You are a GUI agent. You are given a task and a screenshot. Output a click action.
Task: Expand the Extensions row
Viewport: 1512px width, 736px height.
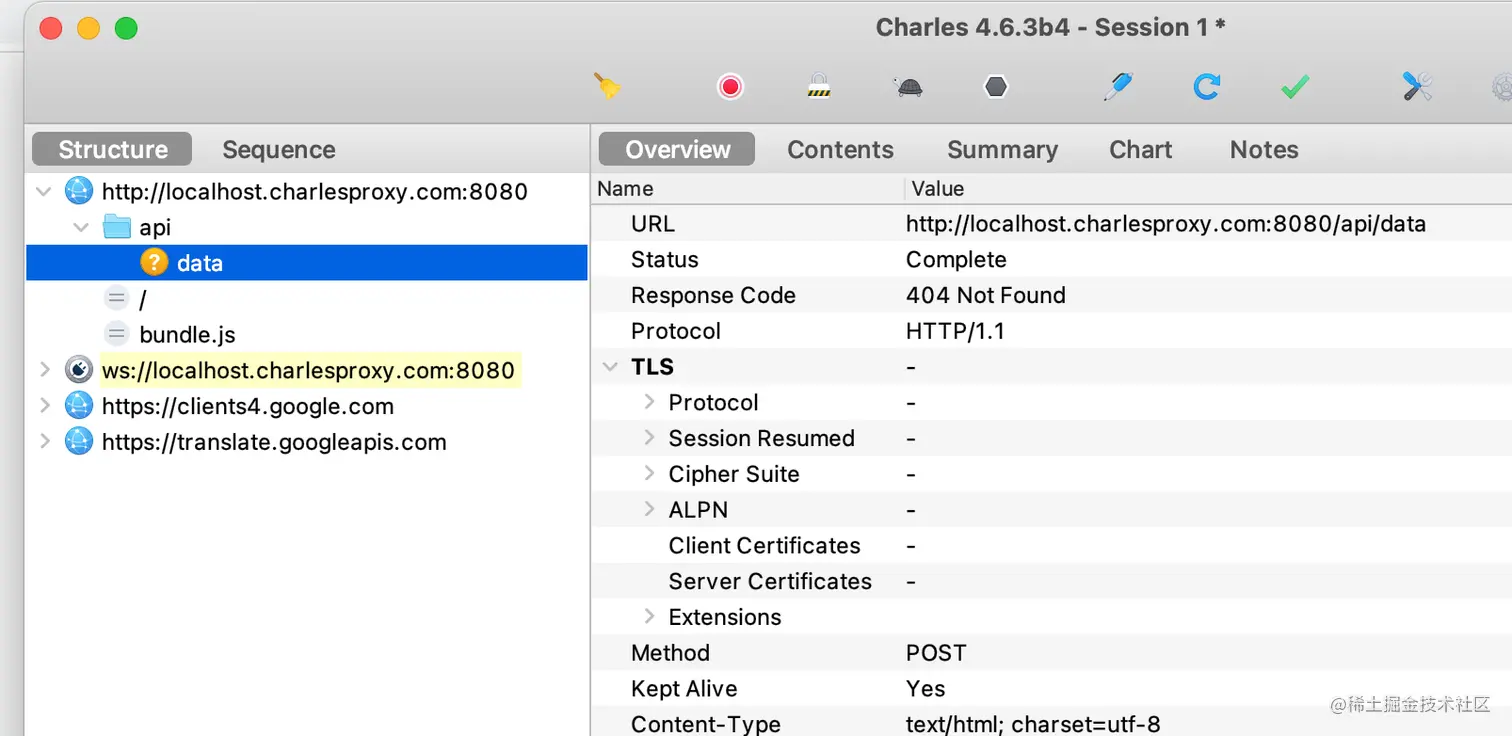pos(649,617)
